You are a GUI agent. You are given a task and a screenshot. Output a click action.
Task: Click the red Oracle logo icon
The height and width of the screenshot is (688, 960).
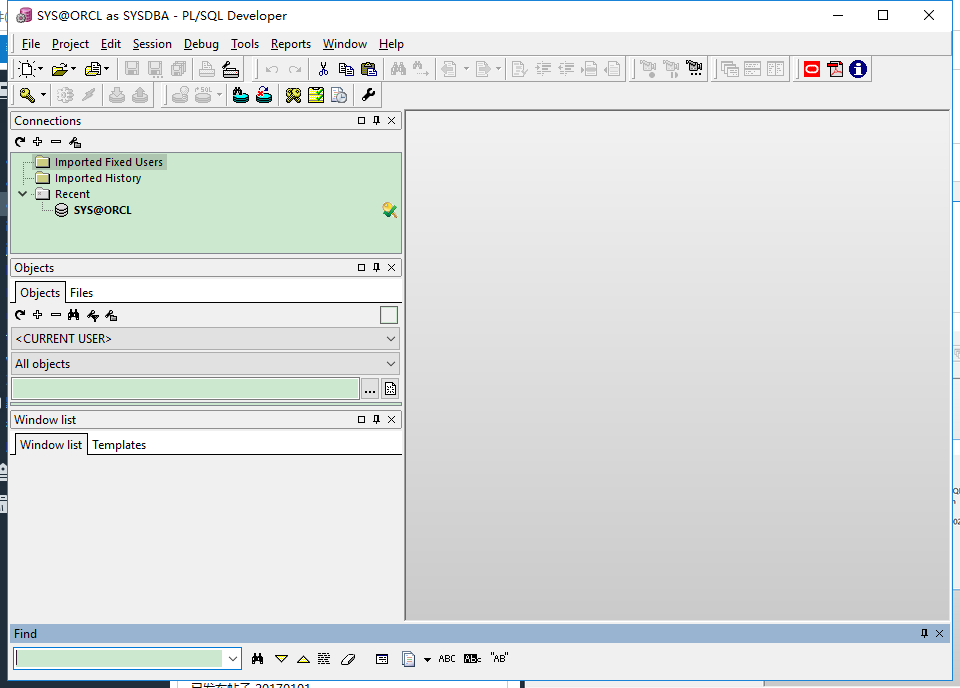pos(812,69)
